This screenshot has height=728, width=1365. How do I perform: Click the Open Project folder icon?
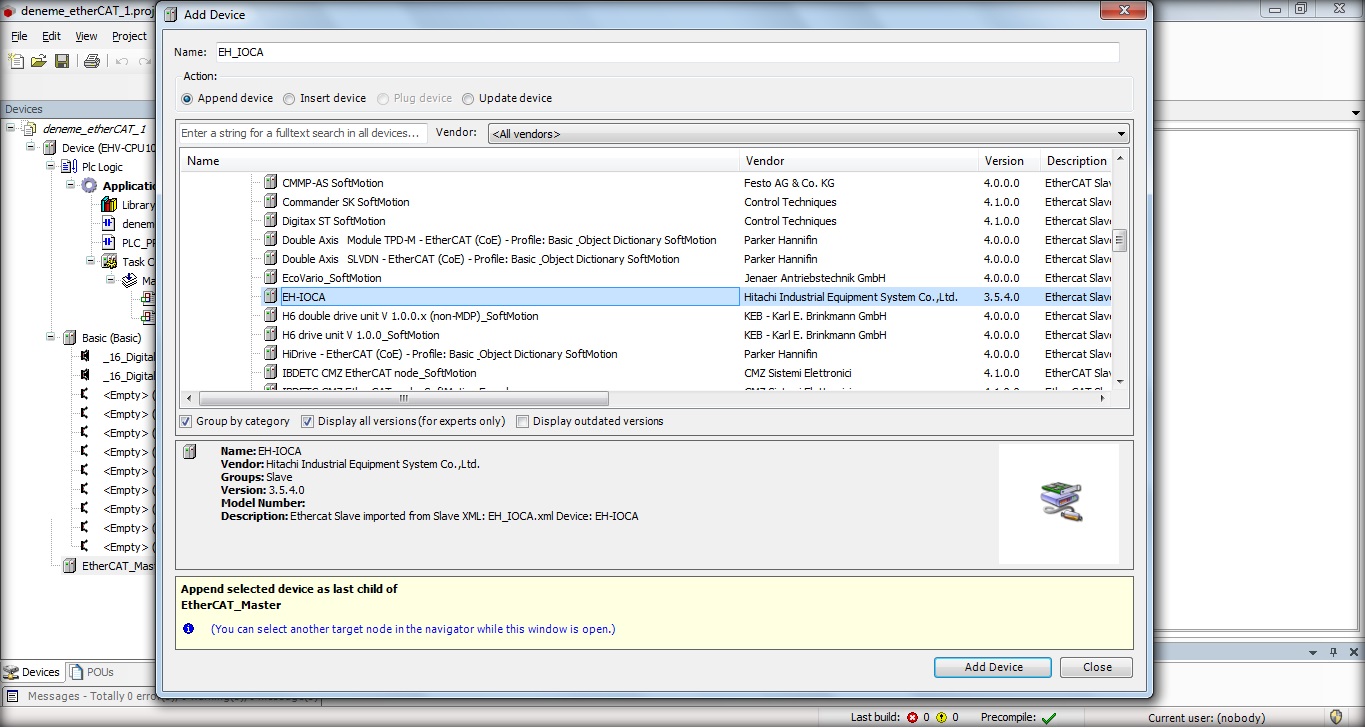[39, 61]
